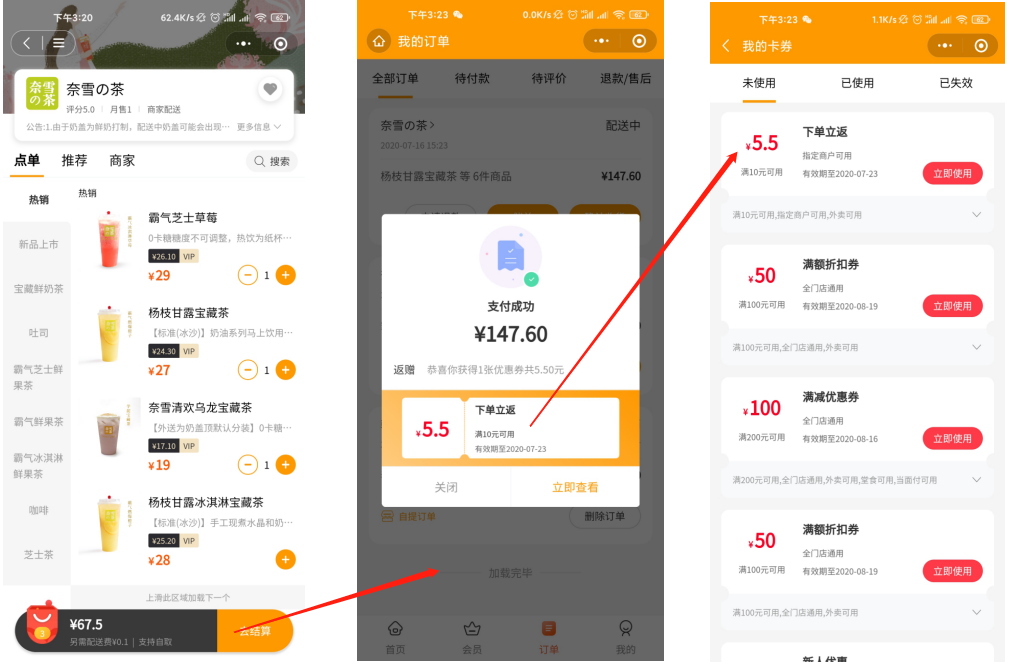This screenshot has height=672, width=1012.
Task: Open 奈雪の茶 shop link in order
Action: [407, 125]
